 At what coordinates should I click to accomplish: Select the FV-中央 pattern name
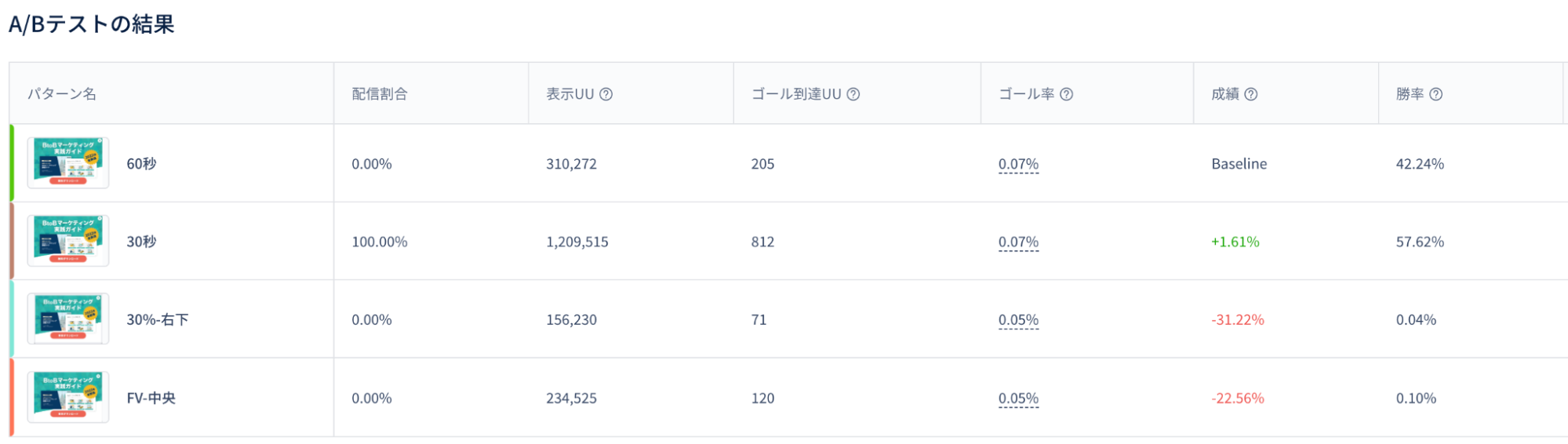pyautogui.click(x=151, y=399)
